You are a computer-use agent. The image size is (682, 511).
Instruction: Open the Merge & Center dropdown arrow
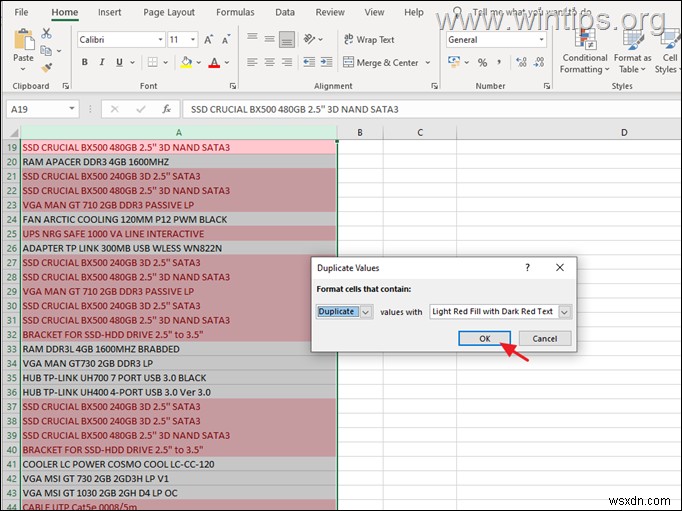(x=428, y=63)
